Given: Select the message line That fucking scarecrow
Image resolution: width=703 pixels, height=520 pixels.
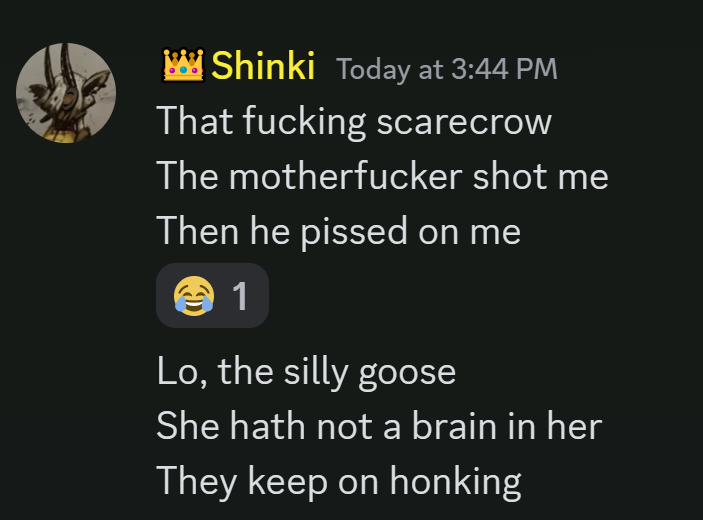Looking at the screenshot, I should click(354, 121).
